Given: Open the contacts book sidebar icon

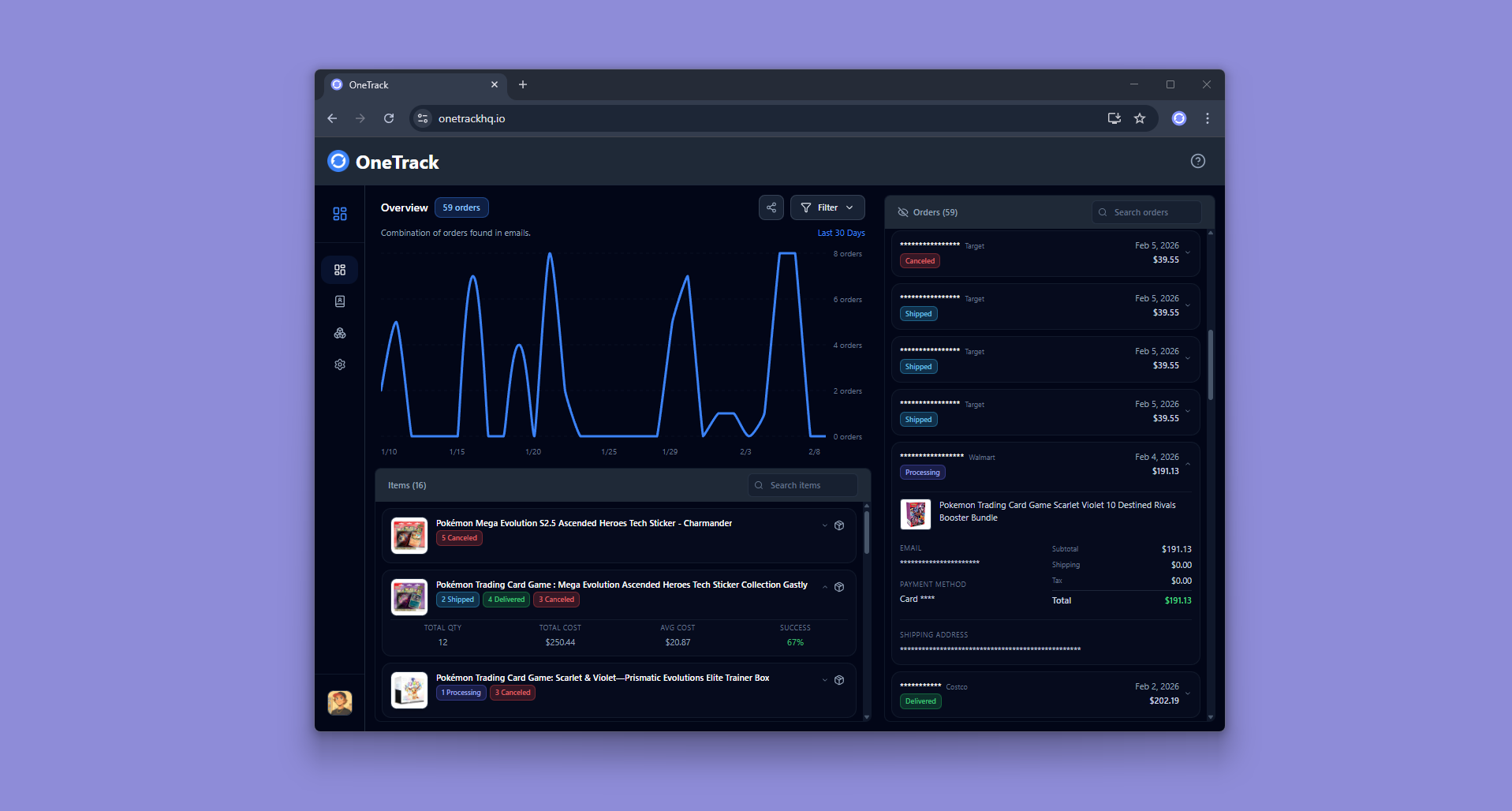Looking at the screenshot, I should click(x=340, y=301).
